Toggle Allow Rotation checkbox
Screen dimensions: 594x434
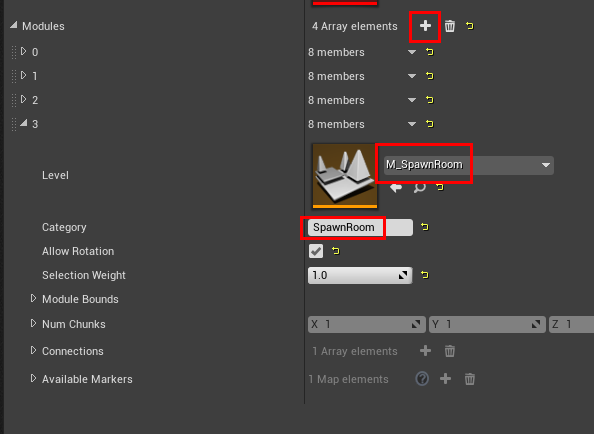click(316, 251)
